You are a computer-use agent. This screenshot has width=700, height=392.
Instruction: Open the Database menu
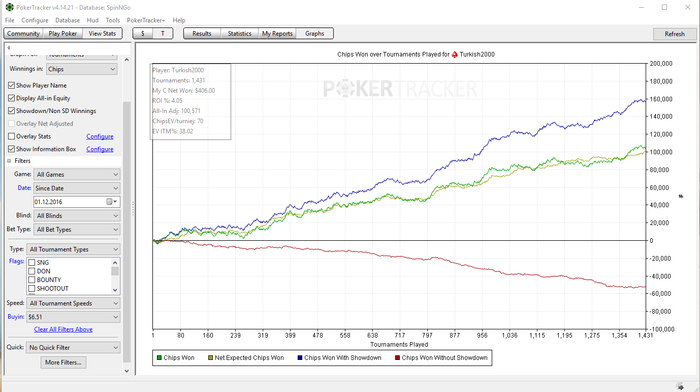coord(67,20)
